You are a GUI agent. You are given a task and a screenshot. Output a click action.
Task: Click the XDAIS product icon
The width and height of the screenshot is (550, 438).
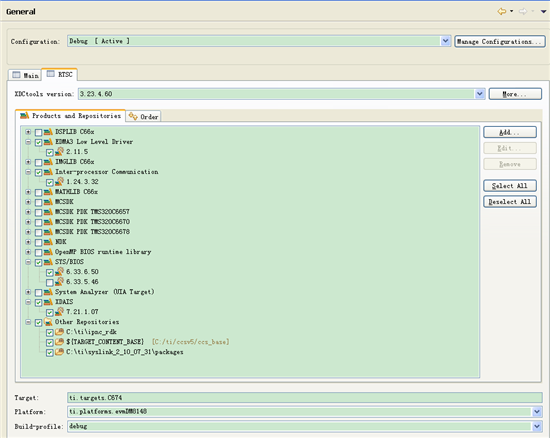48,302
